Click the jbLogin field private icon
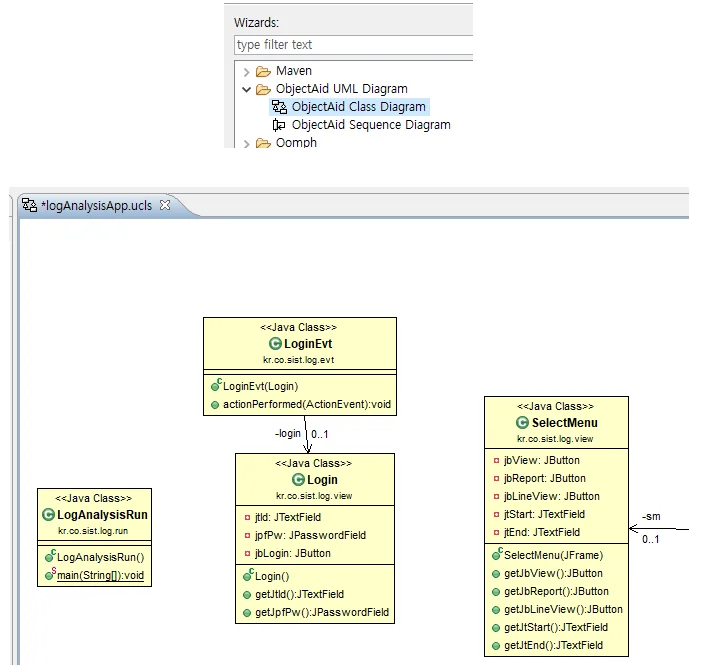716x665 pixels. coord(247,554)
